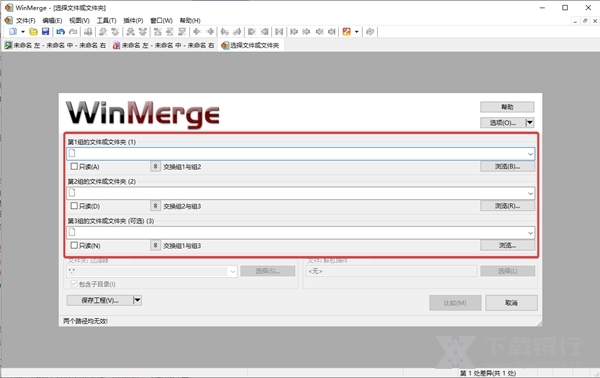Open the 帮助(H) menu
Screen dimensions: 600x378
[x=190, y=20]
